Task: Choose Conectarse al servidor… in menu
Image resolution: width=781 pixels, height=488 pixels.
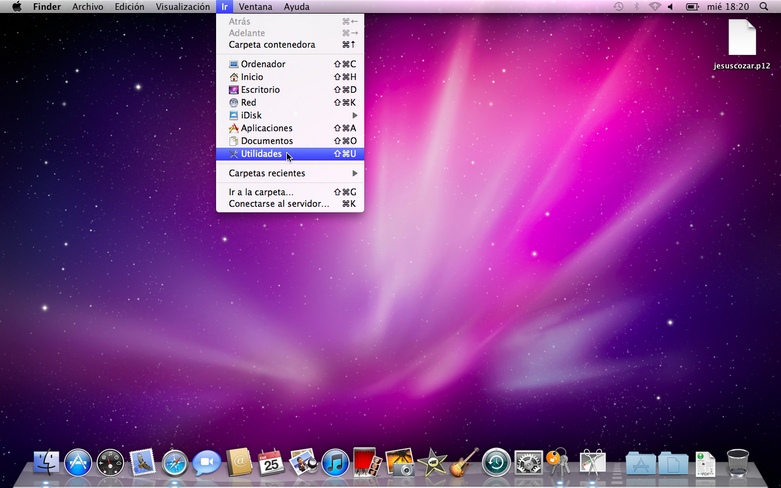Action: tap(290, 204)
